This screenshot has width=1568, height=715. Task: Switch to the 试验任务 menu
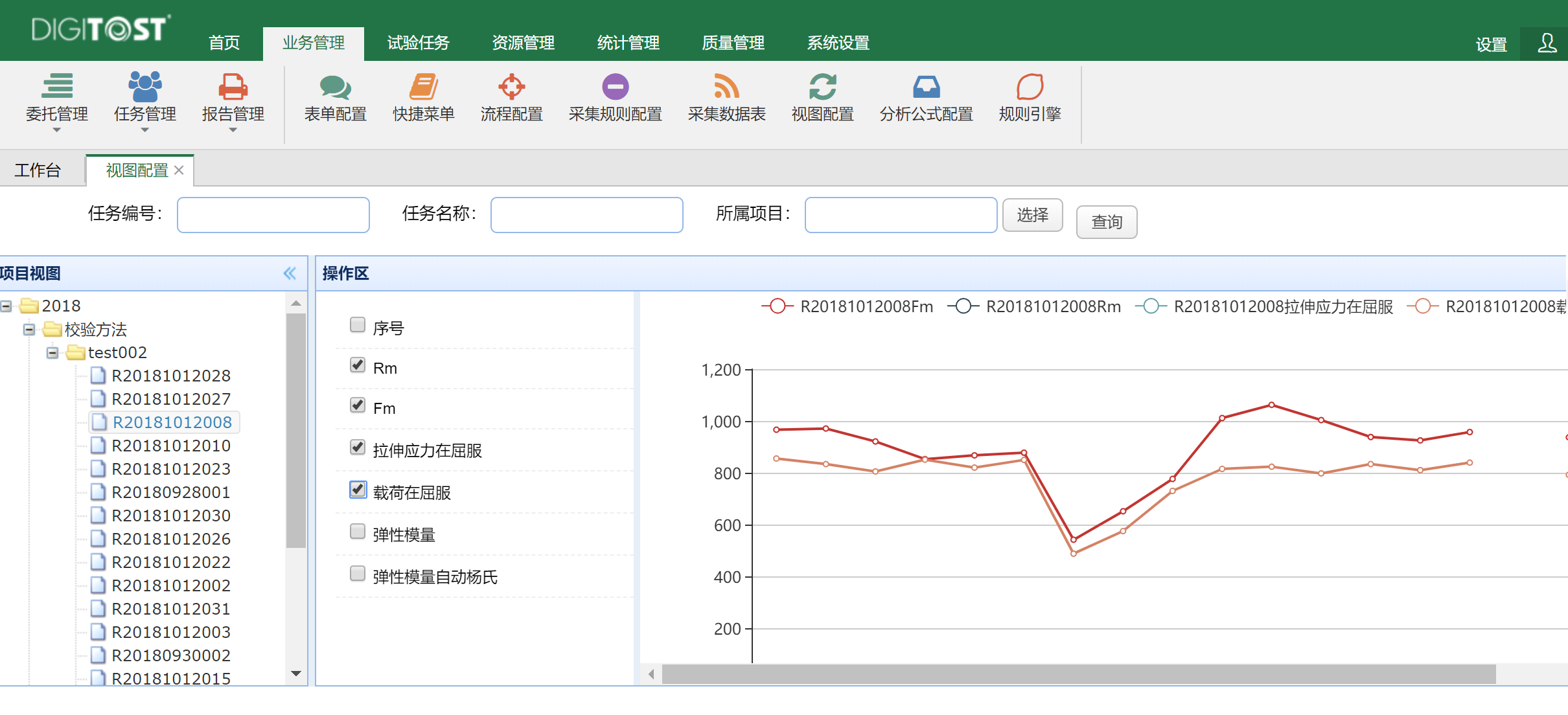click(x=418, y=43)
